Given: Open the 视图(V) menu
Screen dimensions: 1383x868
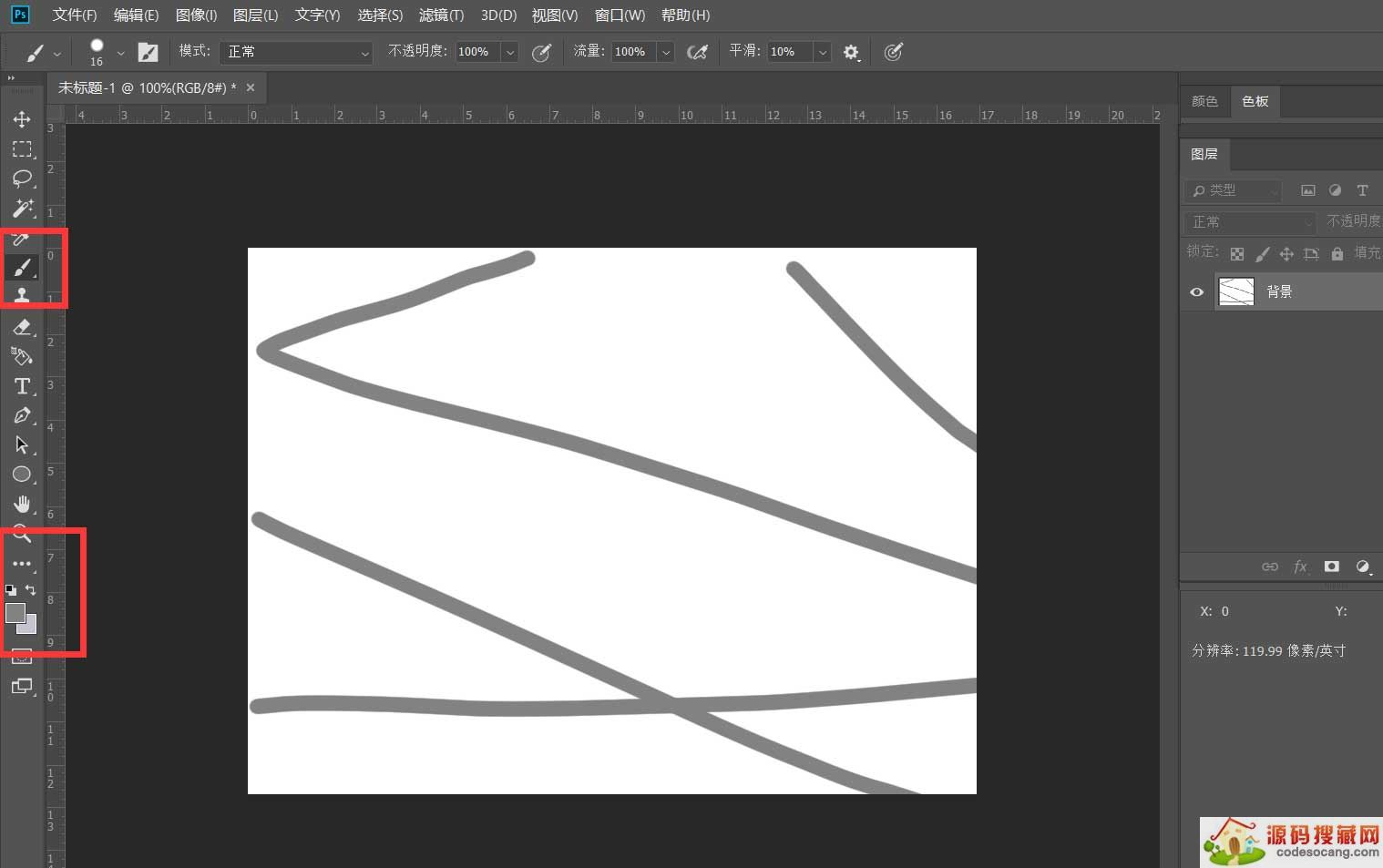Looking at the screenshot, I should click(555, 15).
